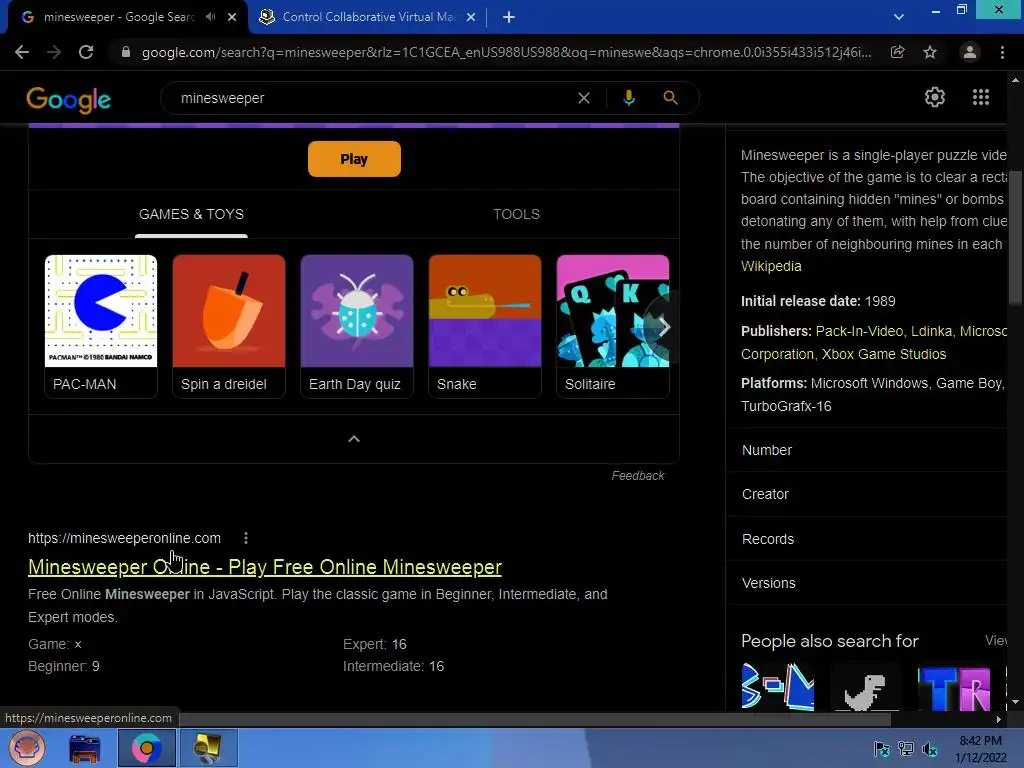Click the browser back arrow
Viewport: 1024px width, 768px height.
coord(22,52)
